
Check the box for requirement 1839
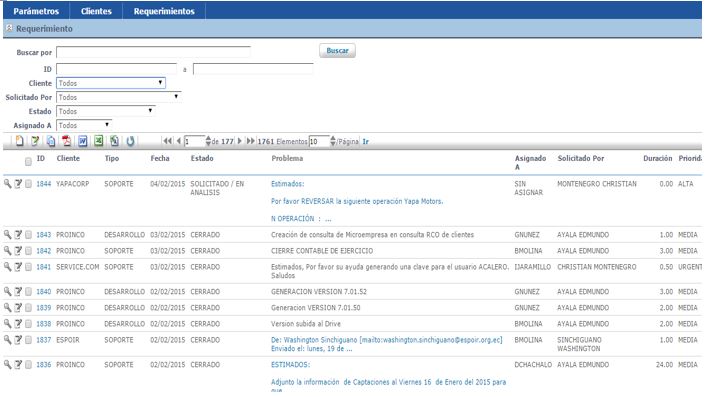click(28, 308)
